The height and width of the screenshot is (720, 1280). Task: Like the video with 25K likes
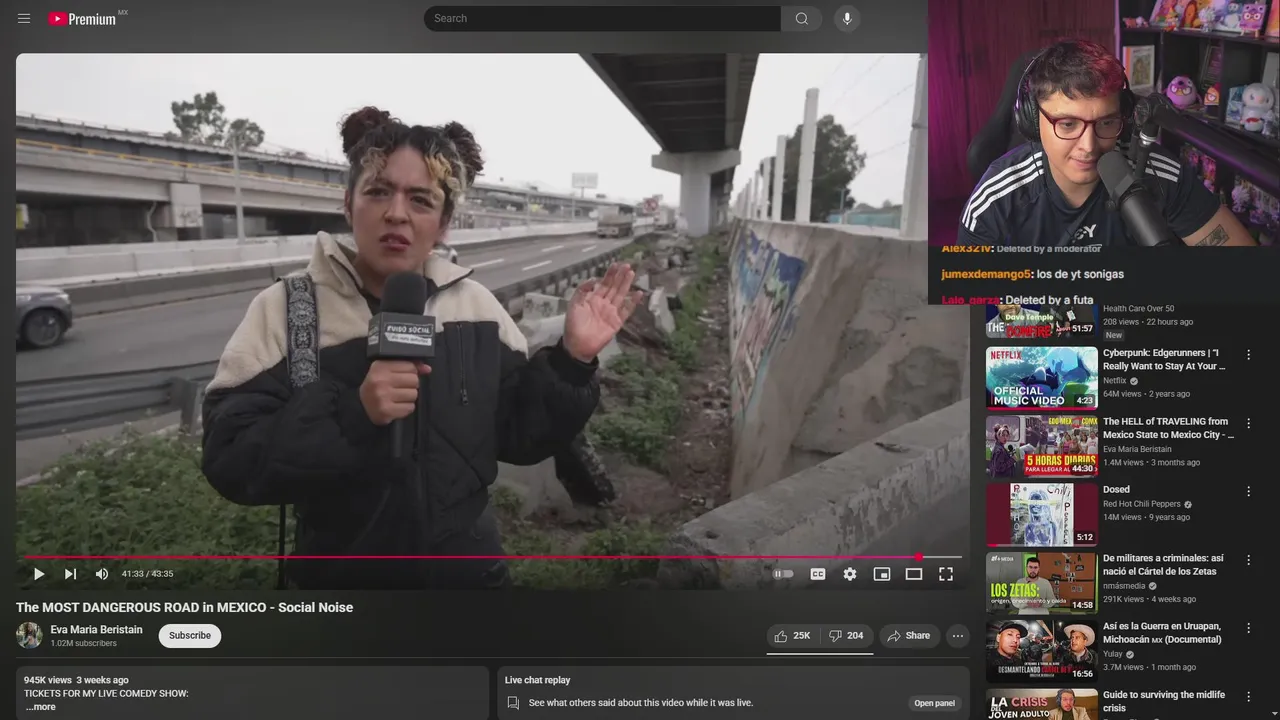(793, 636)
